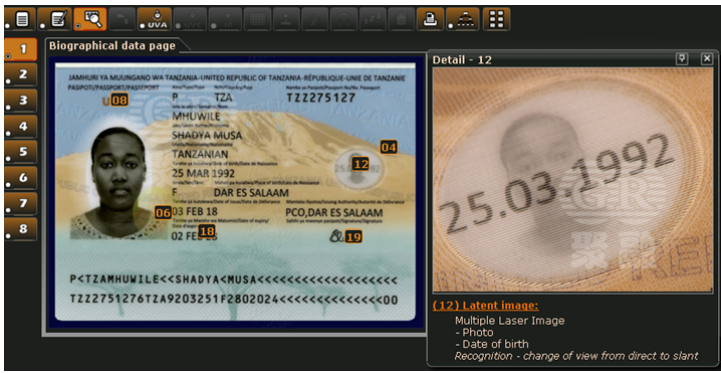721x373 pixels.
Task: Click the disabled UVC light icon
Action: [190, 19]
